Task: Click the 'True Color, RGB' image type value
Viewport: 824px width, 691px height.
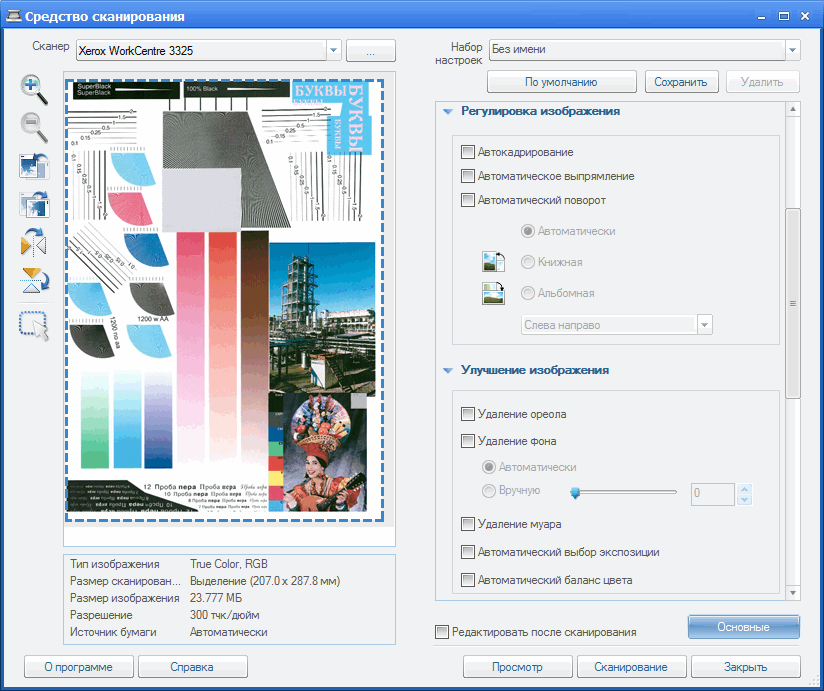Action: (229, 564)
